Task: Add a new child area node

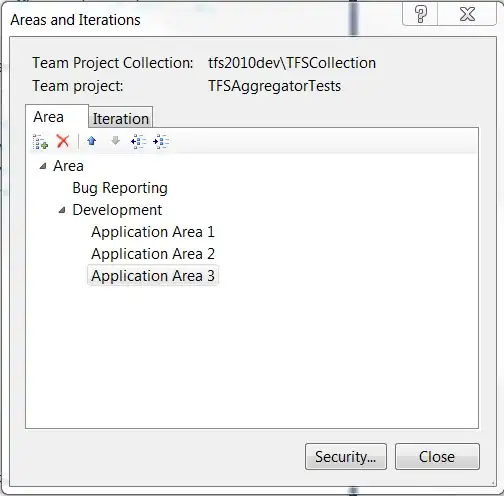Action: tap(40, 142)
